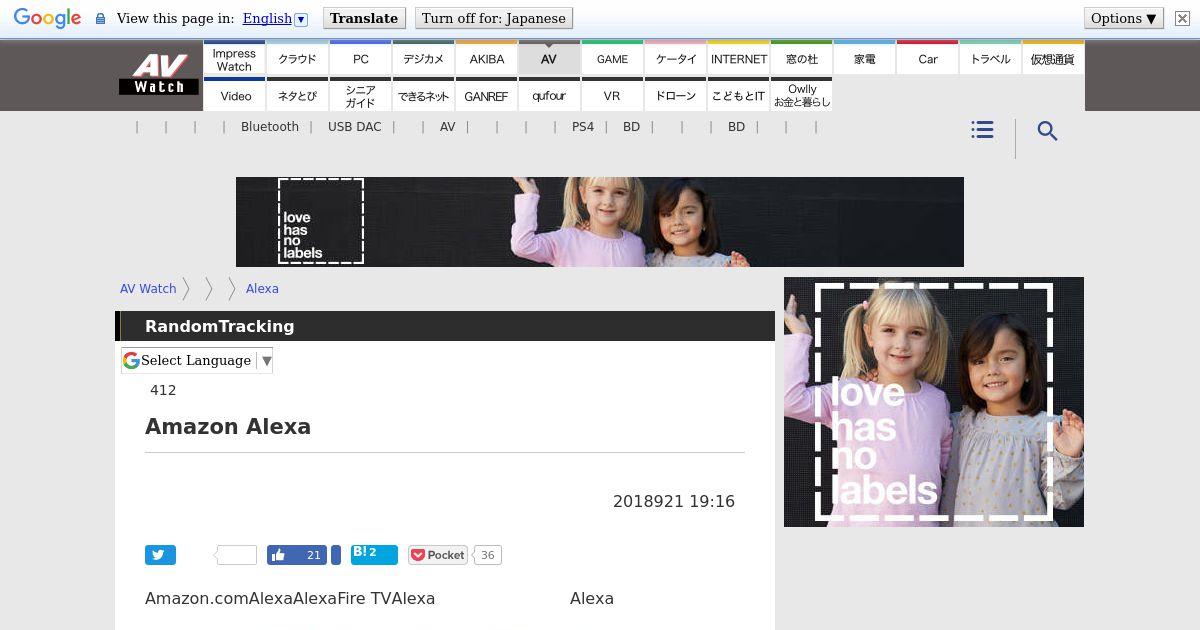The image size is (1200, 630).
Task: Open the ケータイ tab
Action: coord(675,59)
